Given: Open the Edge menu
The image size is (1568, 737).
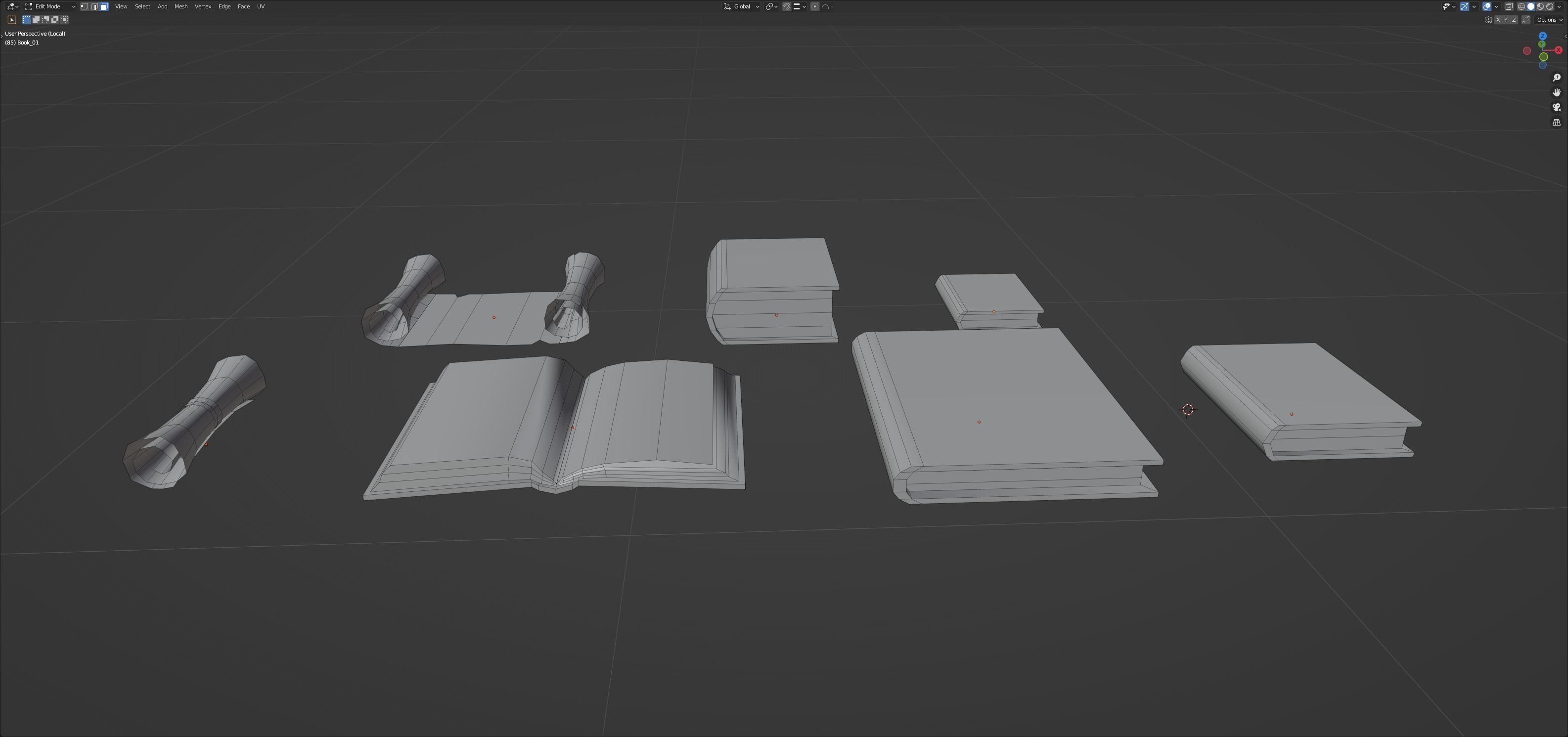Looking at the screenshot, I should (224, 6).
